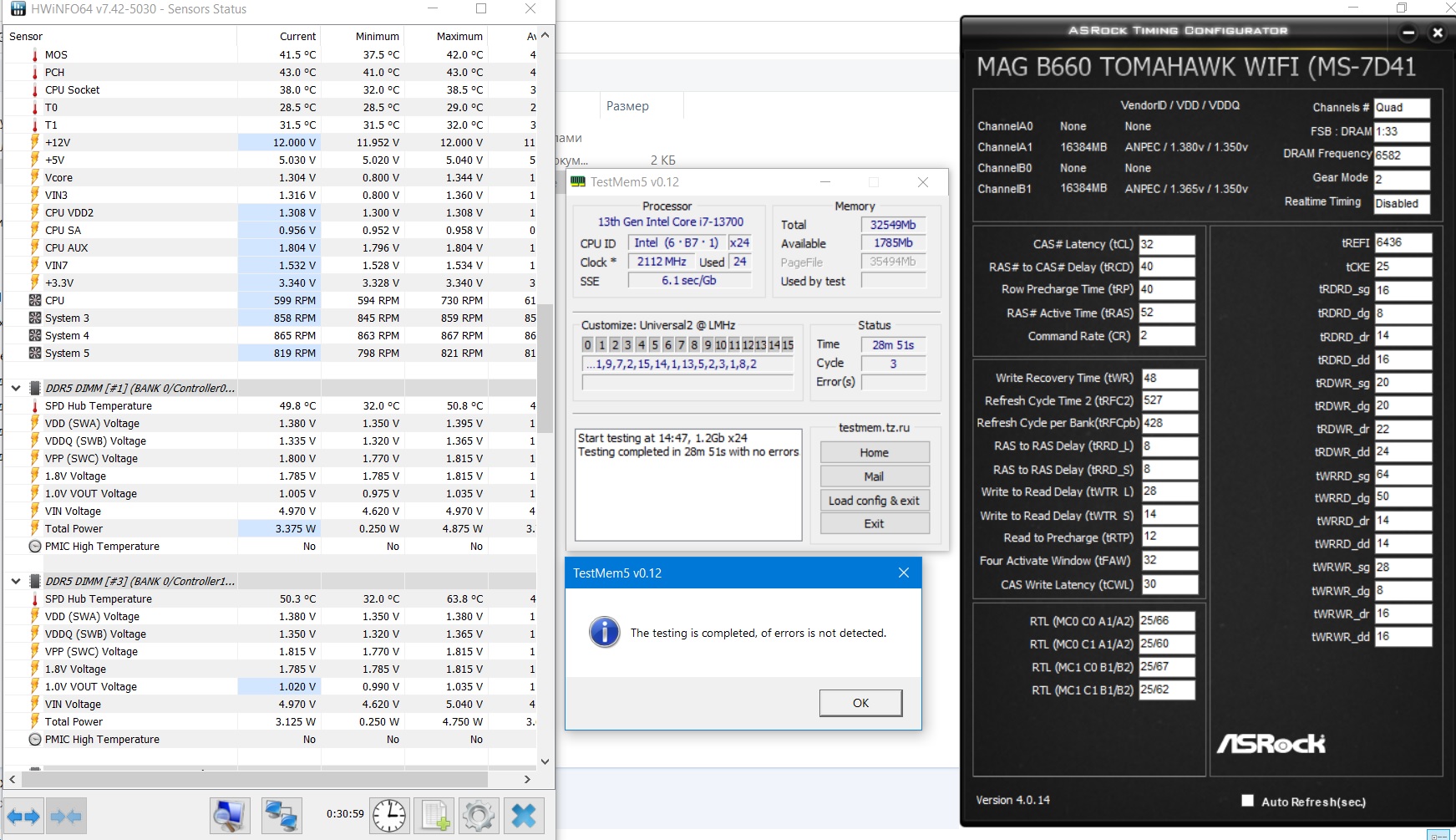This screenshot has width=1456, height=840.
Task: Click the Write Recovery Time (tWR) field
Action: 1169,378
